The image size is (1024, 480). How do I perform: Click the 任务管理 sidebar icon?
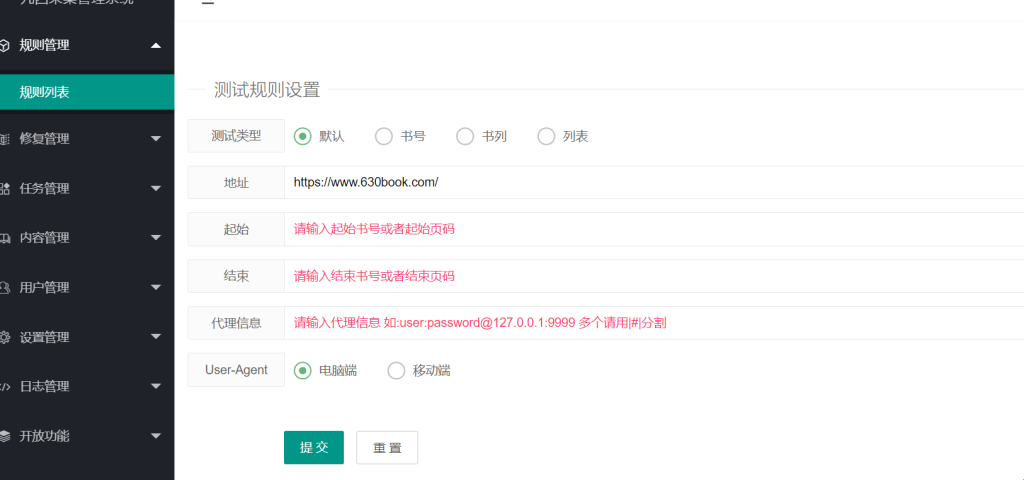(x=4, y=189)
